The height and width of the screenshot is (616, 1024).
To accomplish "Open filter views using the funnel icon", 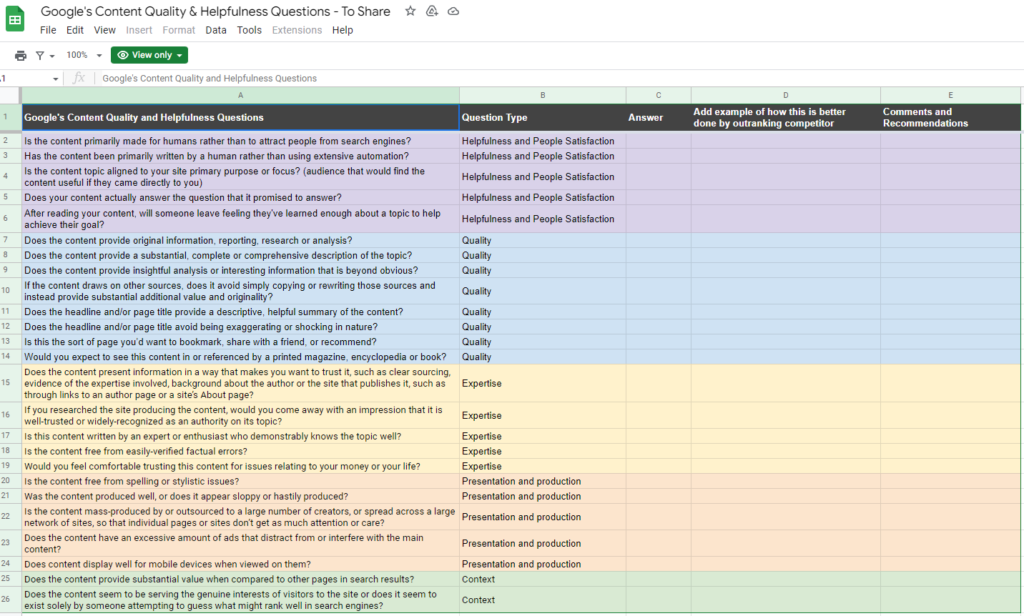I will point(40,56).
